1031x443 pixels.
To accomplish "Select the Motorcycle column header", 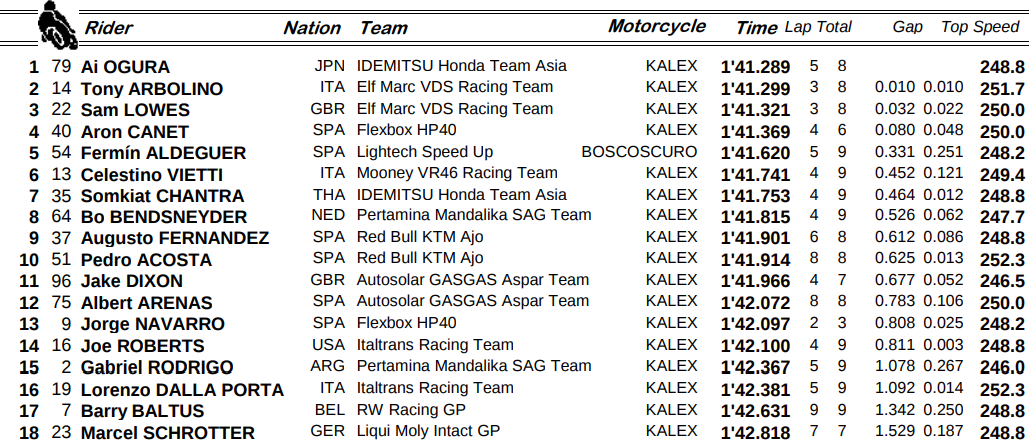I will pos(657,27).
